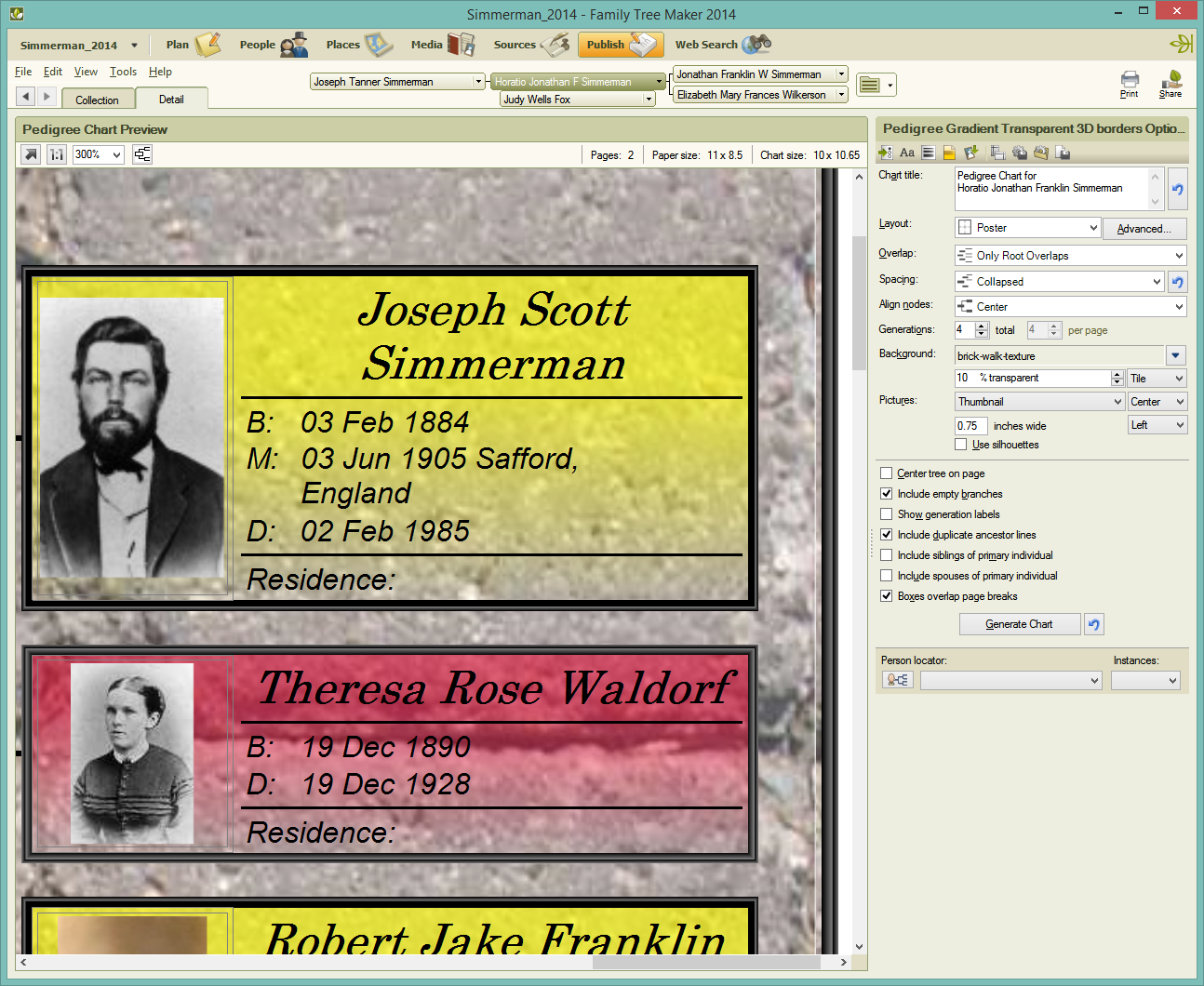Enable Use silhouettes checkbox
Viewport: 1204px width, 986px height.
click(x=961, y=445)
